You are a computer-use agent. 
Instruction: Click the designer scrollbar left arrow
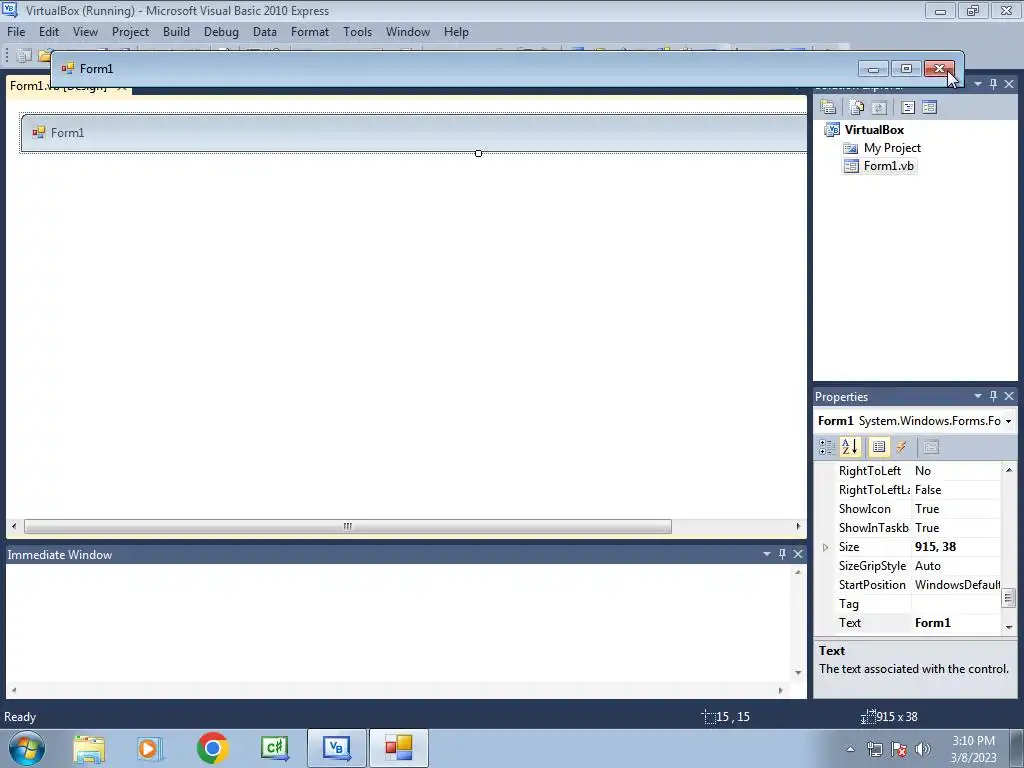(14, 526)
